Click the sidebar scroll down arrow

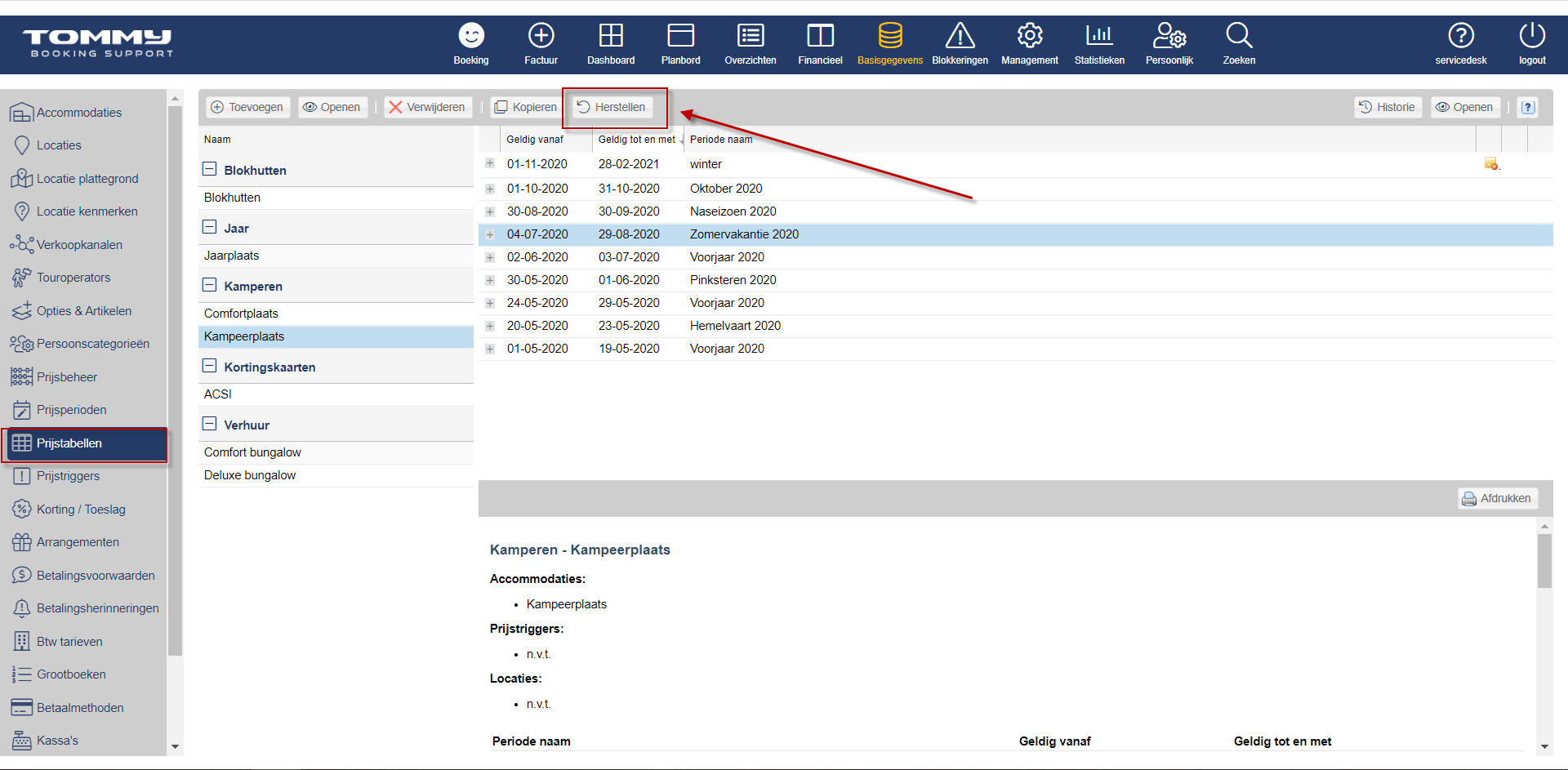pyautogui.click(x=175, y=747)
